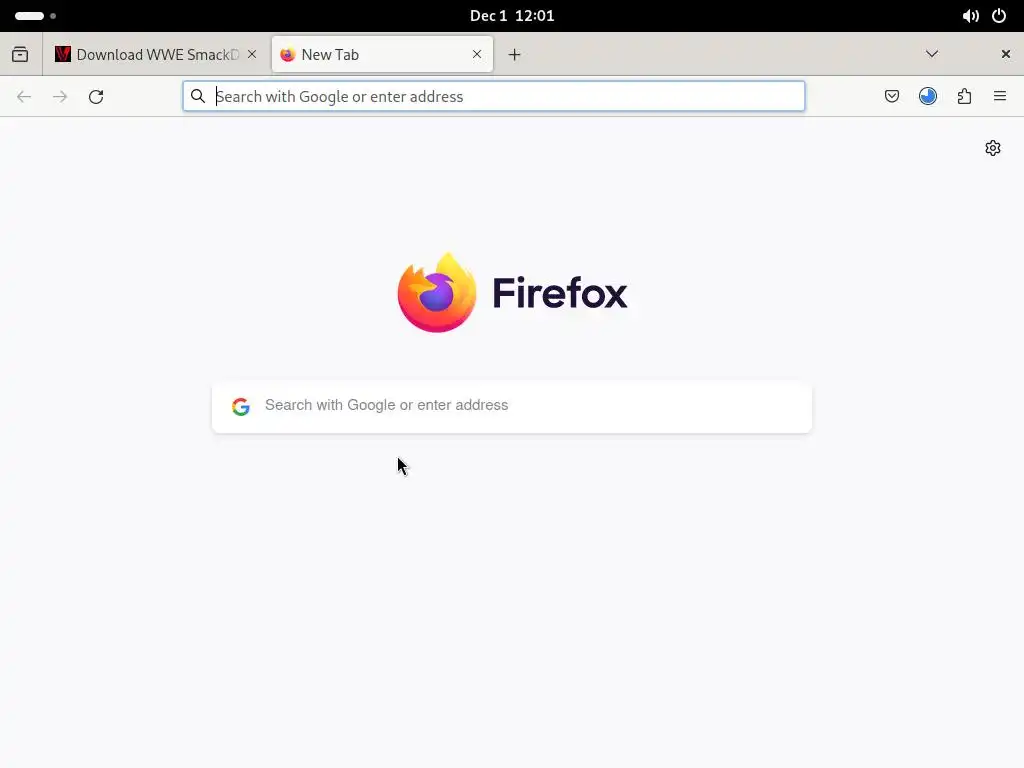Screen dimensions: 1024x768
Task: Open Save to Pocket button
Action: tap(891, 97)
